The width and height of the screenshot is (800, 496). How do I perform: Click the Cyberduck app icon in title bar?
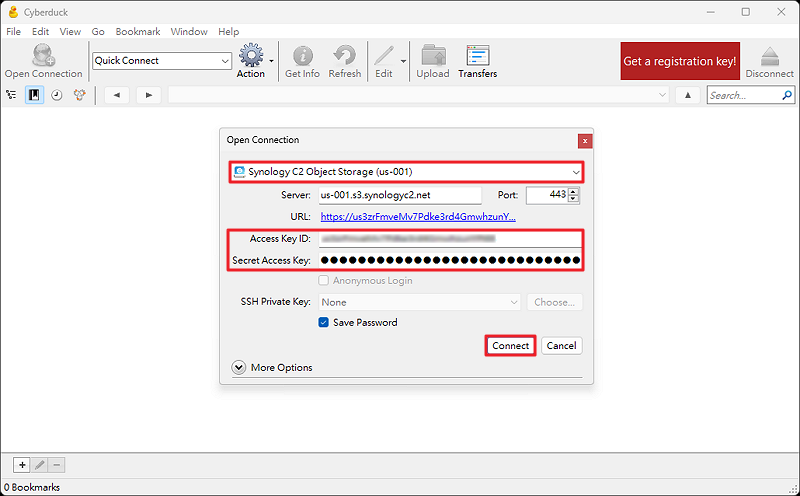tap(13, 12)
